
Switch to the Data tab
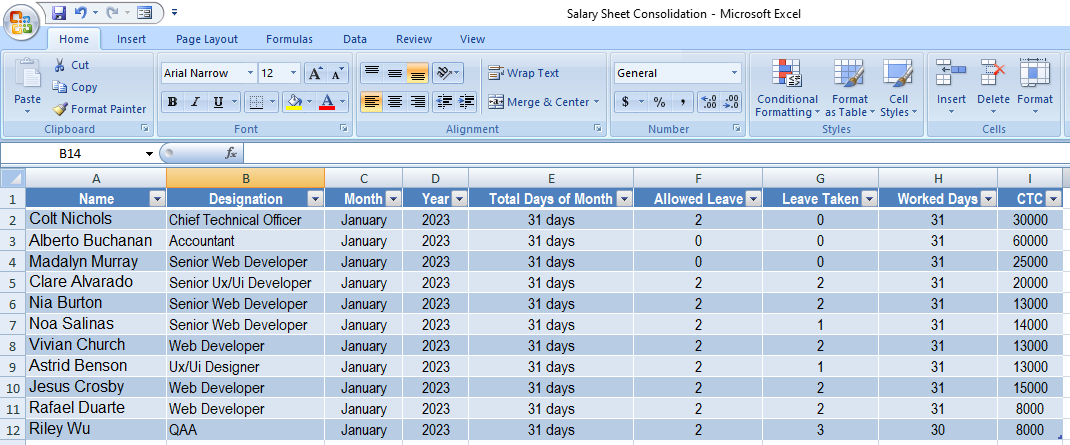pyautogui.click(x=355, y=40)
